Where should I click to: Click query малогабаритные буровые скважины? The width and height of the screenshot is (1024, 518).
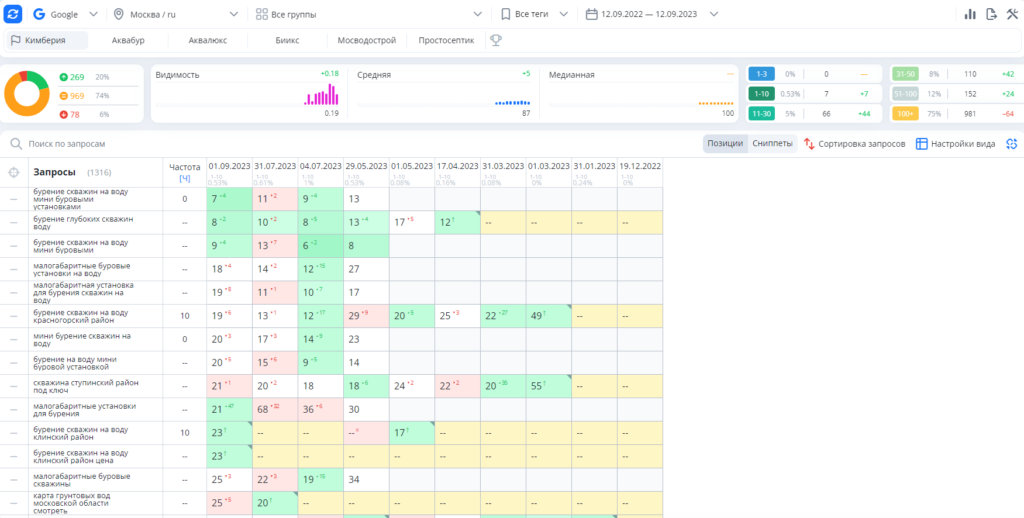(x=82, y=480)
